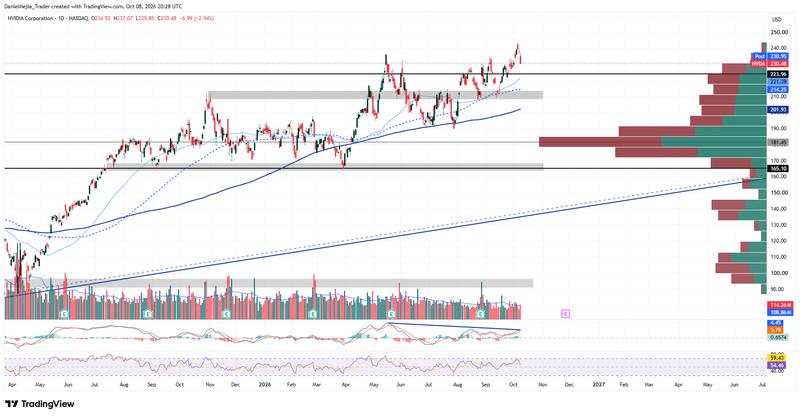Click the 223.96 horizontal line label
This screenshot has width=800, height=417.
[778, 74]
